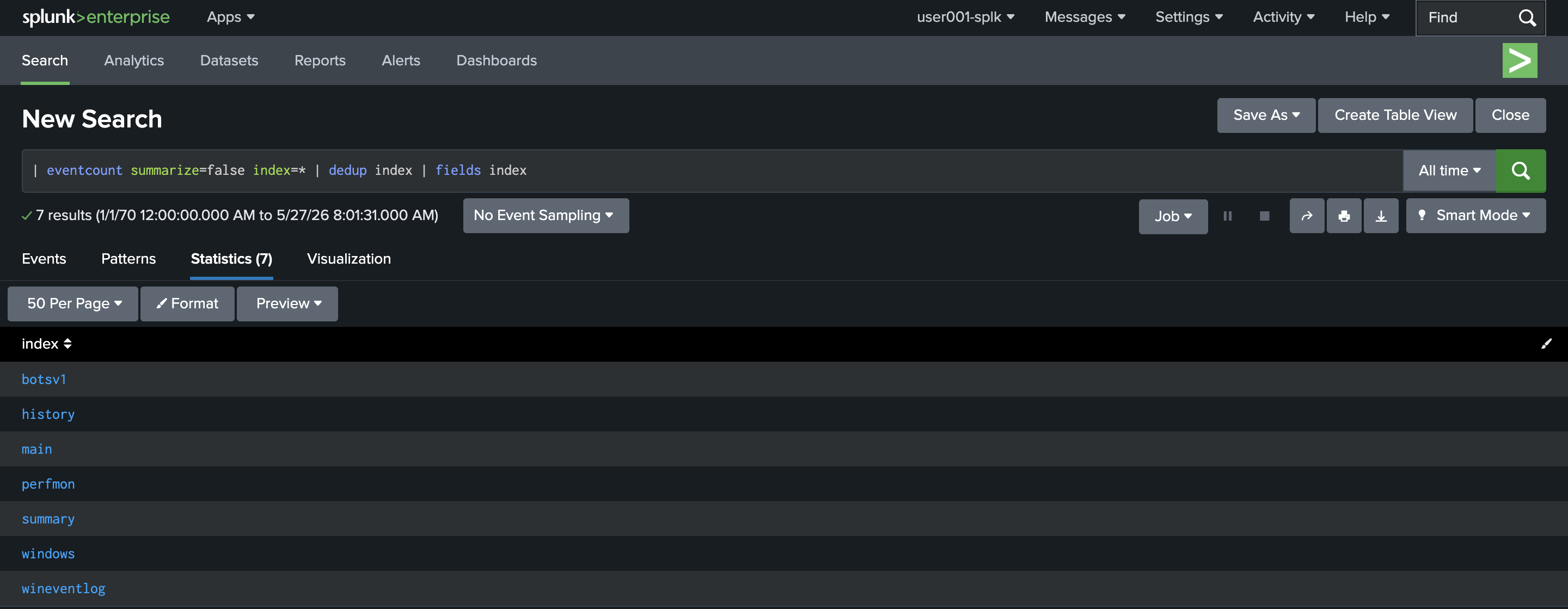This screenshot has width=1568, height=609.
Task: Open the Alerts nav tab
Action: pyautogui.click(x=401, y=60)
